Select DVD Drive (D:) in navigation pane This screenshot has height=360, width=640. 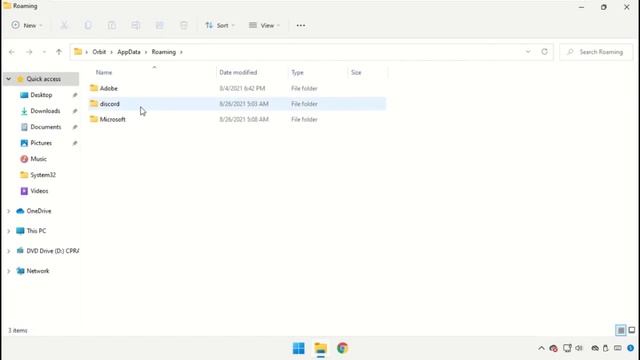point(53,251)
